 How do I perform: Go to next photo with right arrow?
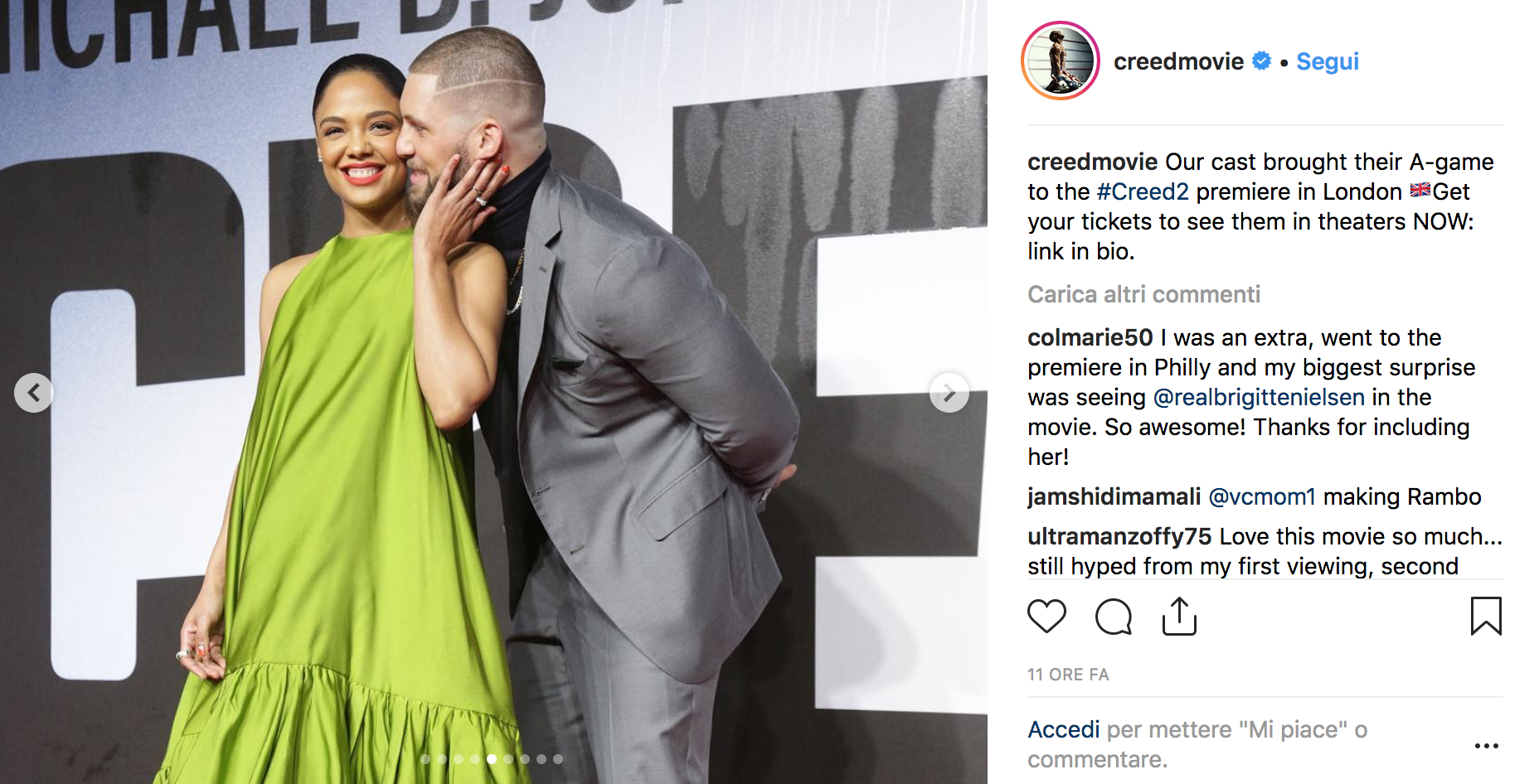click(949, 393)
